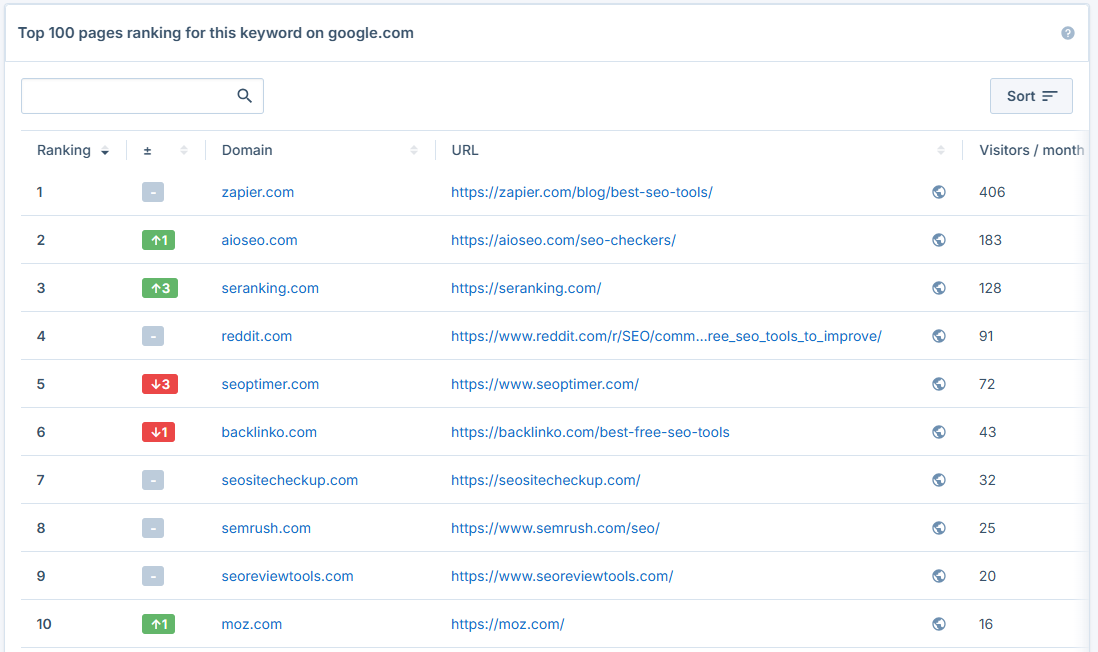Click the globe icon in semrush.com row
Screen dimensions: 1098x652
point(939,528)
